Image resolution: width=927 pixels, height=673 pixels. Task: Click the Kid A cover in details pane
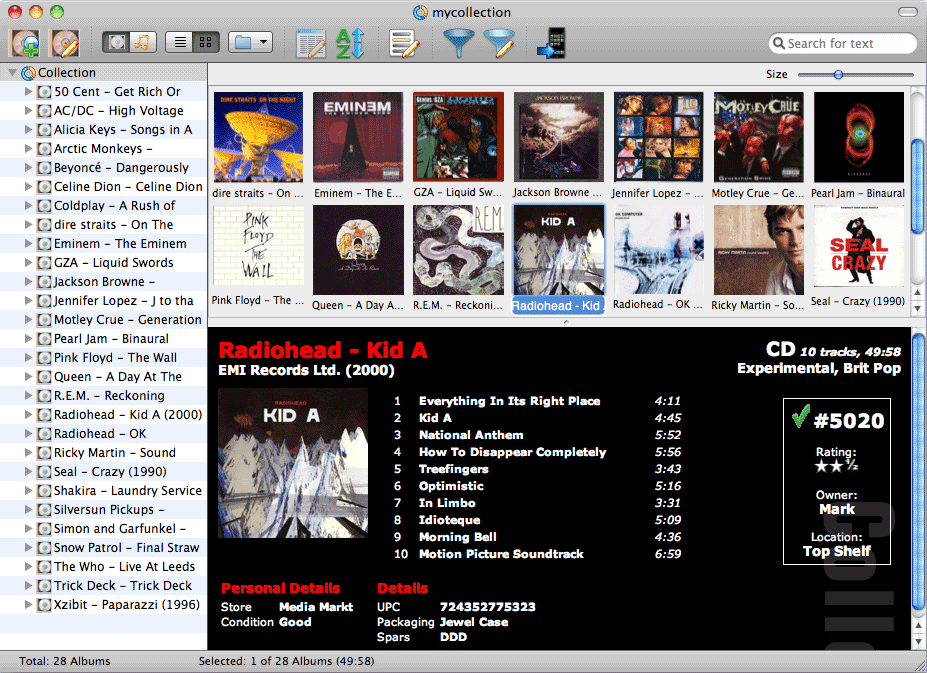pos(293,463)
